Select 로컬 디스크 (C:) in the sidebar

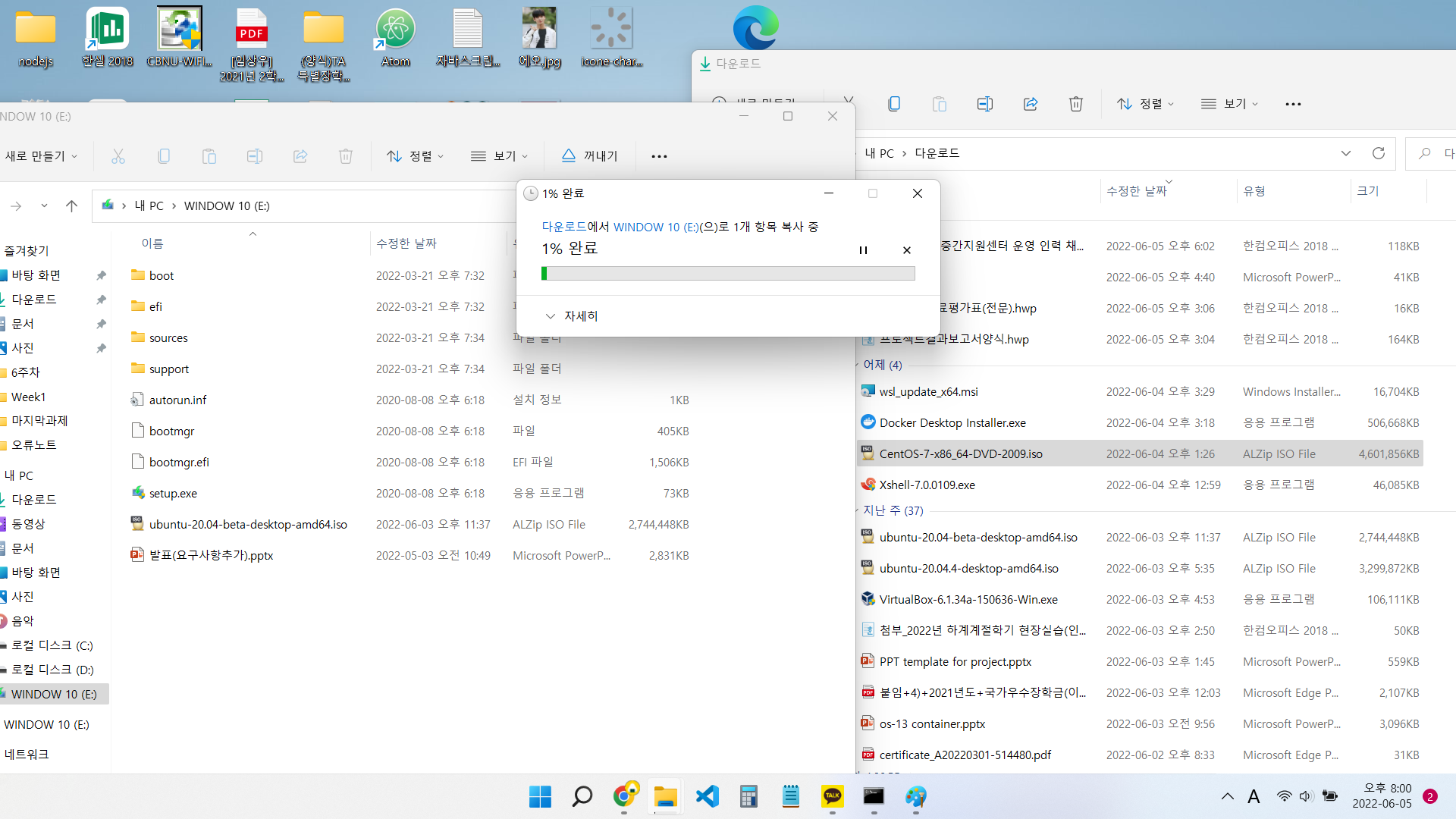[x=52, y=645]
